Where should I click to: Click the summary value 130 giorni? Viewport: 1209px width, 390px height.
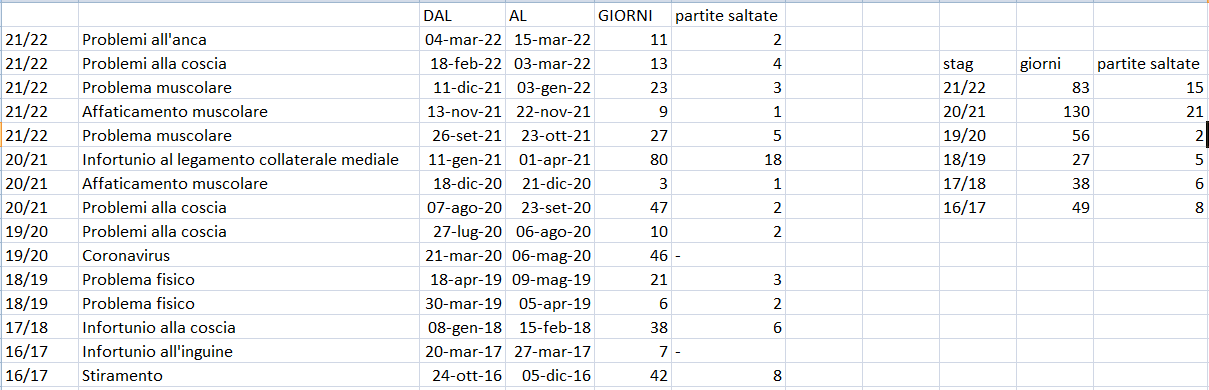pos(1054,112)
